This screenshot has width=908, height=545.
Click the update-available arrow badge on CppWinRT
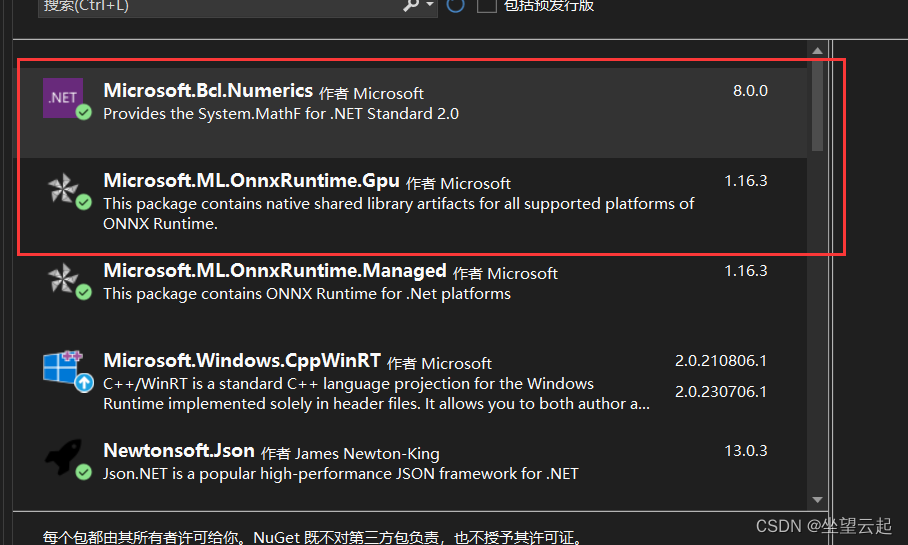tap(85, 382)
